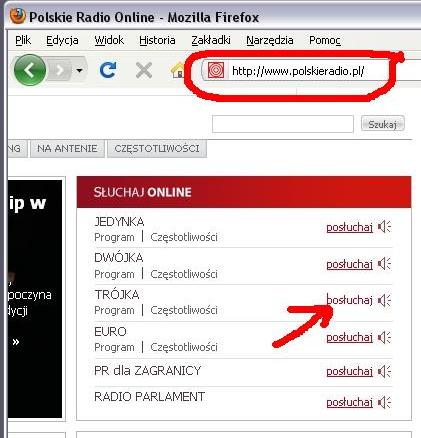The width and height of the screenshot is (421, 438).
Task: Switch to the CZĘSTOTLIWOŚCI tab
Action: 157,149
